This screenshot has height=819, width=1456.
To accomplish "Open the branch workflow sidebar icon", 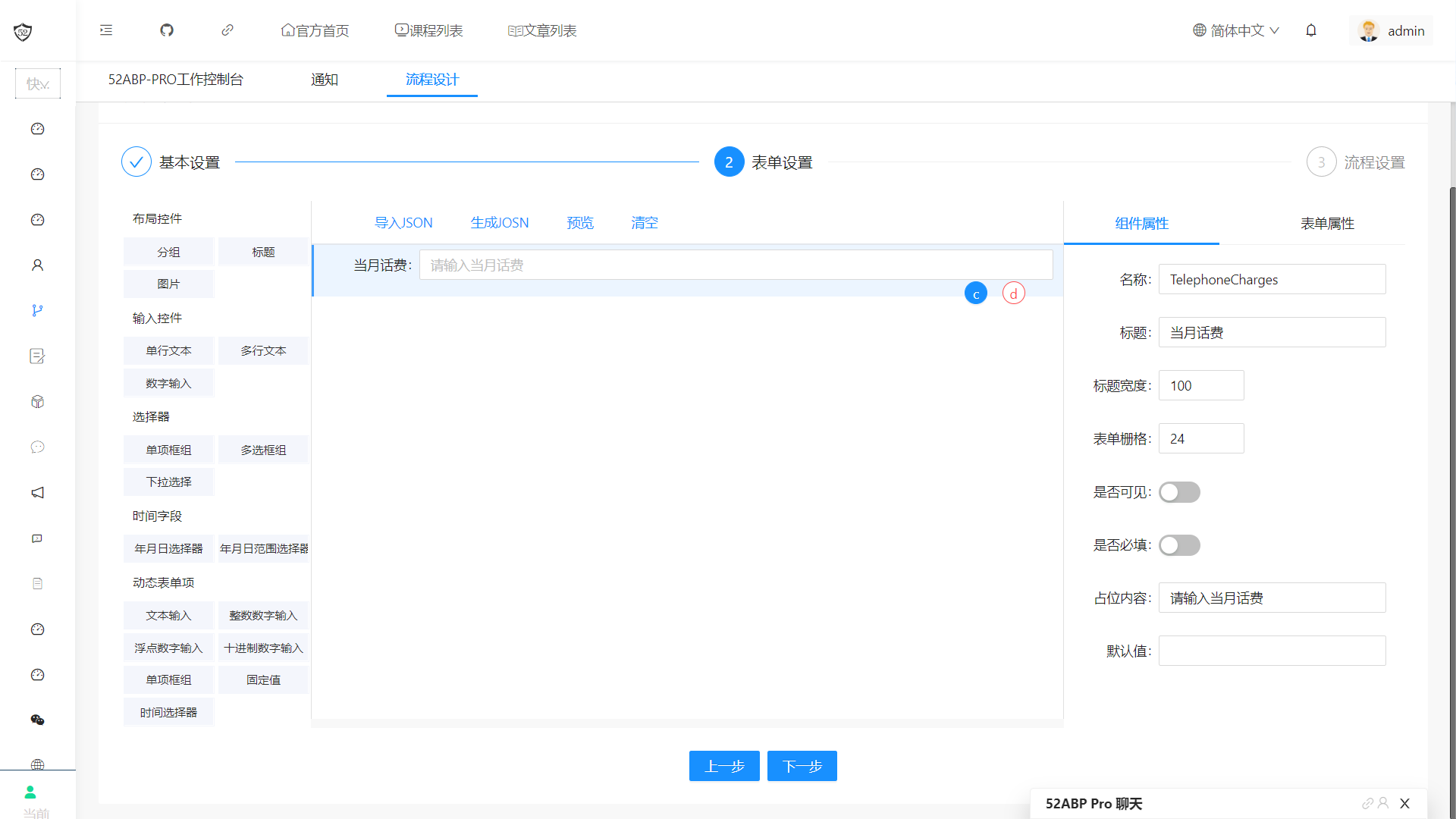I will tap(37, 310).
